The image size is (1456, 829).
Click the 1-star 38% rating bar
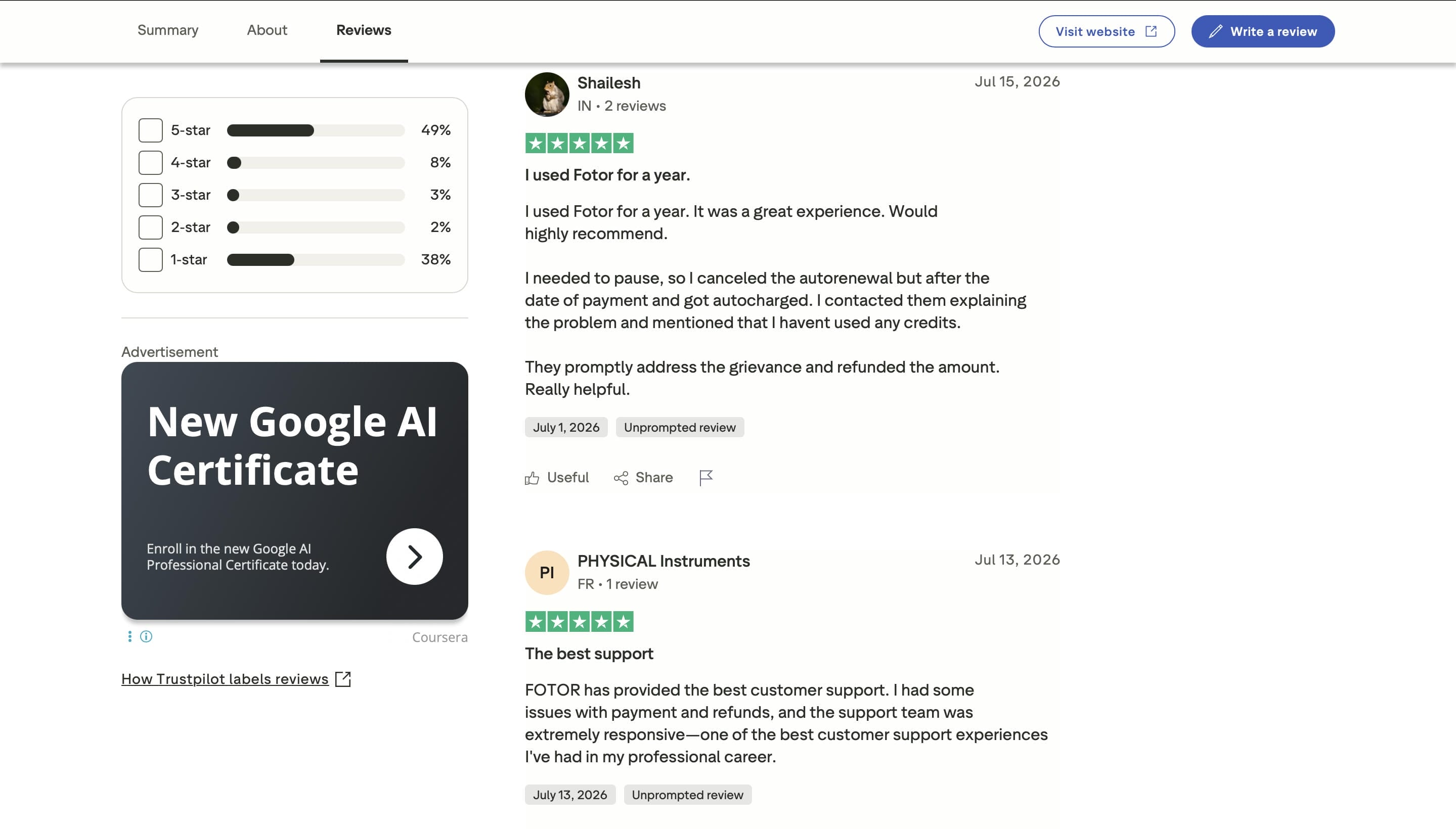point(316,260)
